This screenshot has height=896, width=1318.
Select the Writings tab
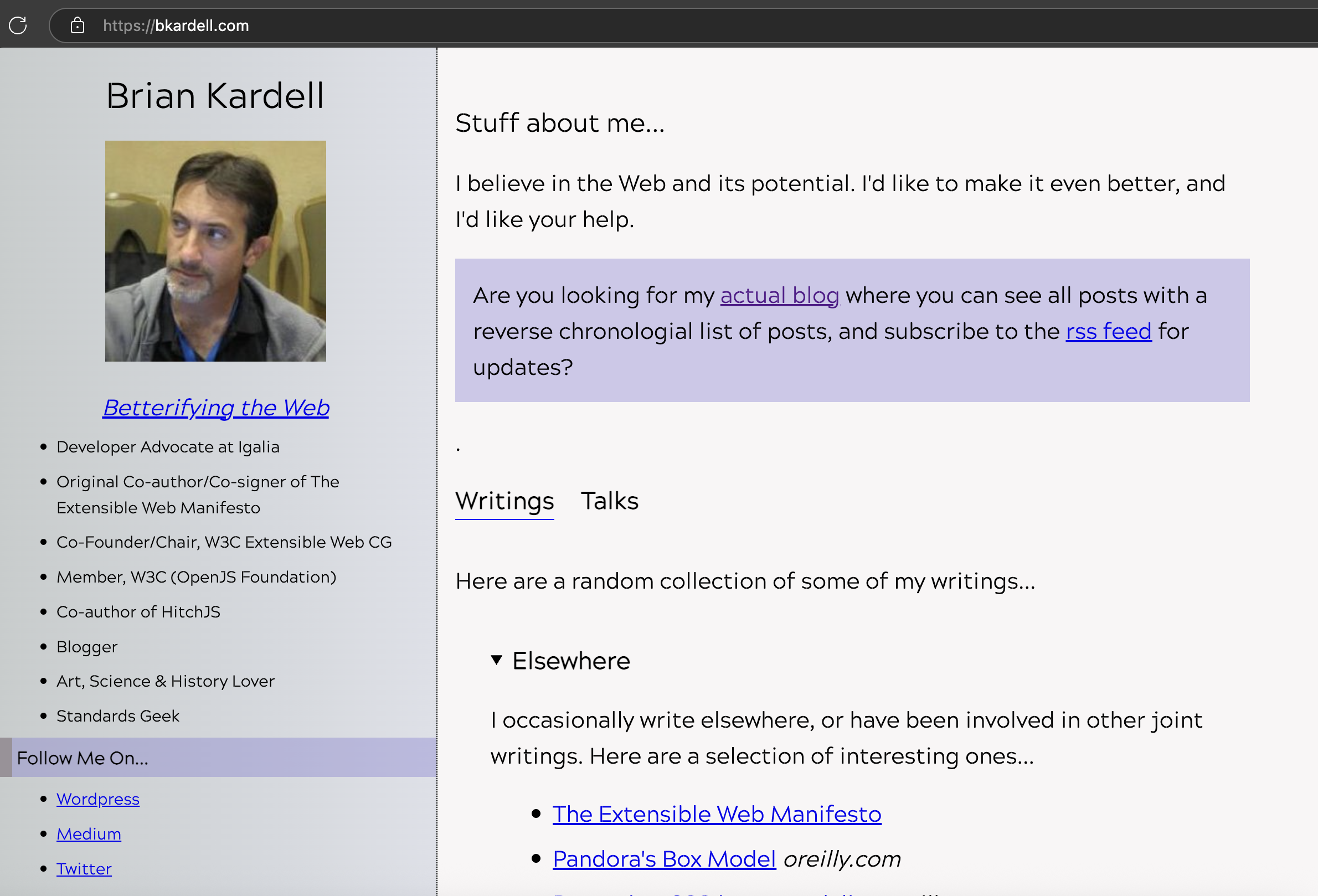click(504, 501)
